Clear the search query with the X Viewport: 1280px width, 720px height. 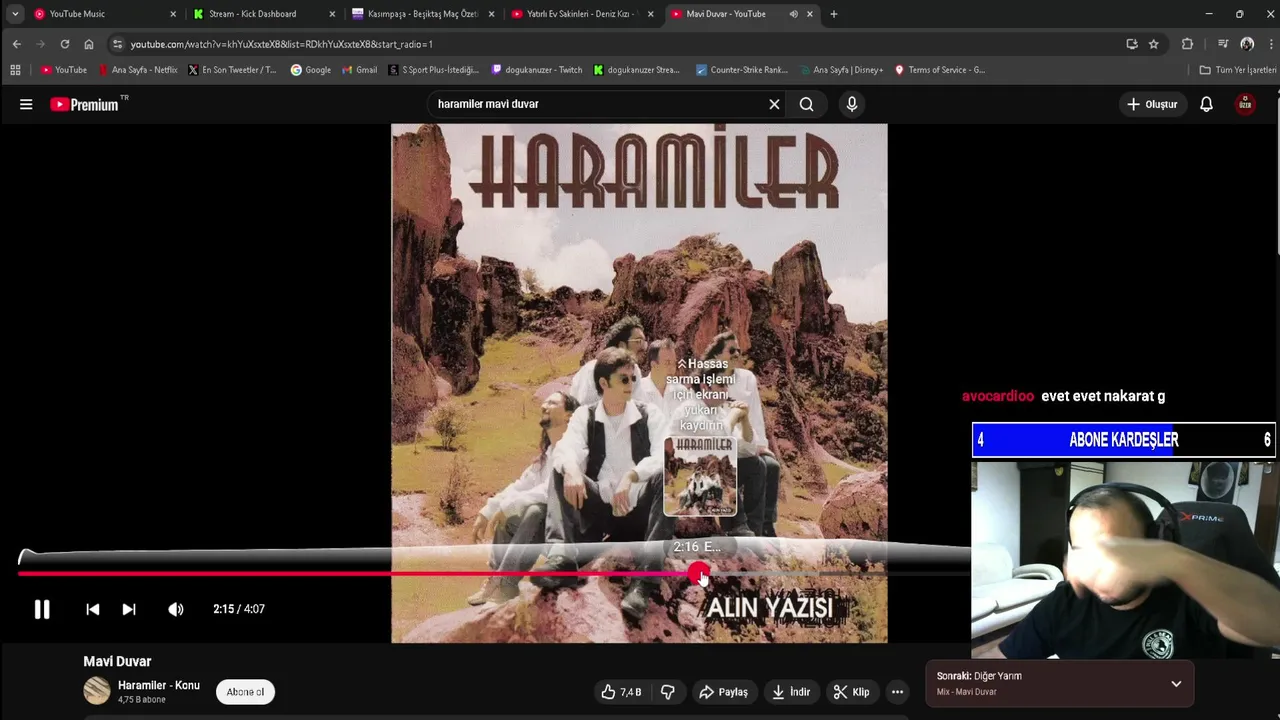click(x=774, y=104)
